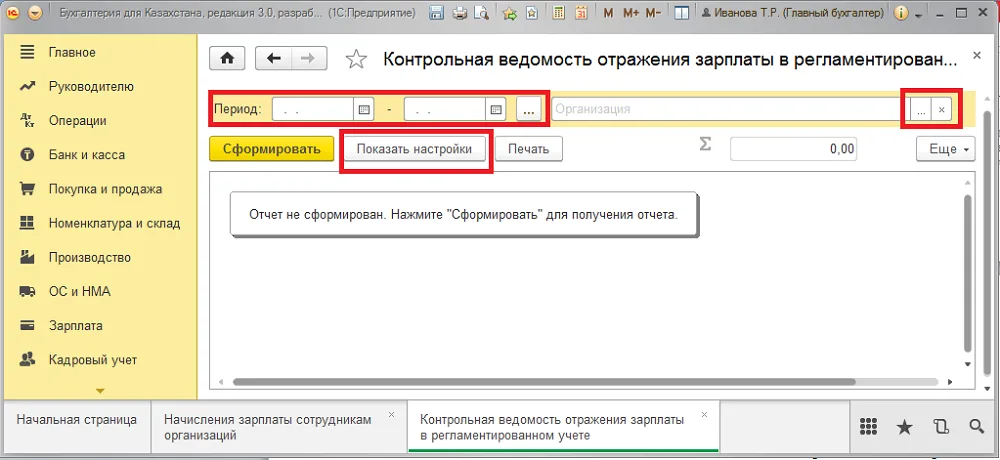Close the Начисления зарплаты tab

pos(390,415)
